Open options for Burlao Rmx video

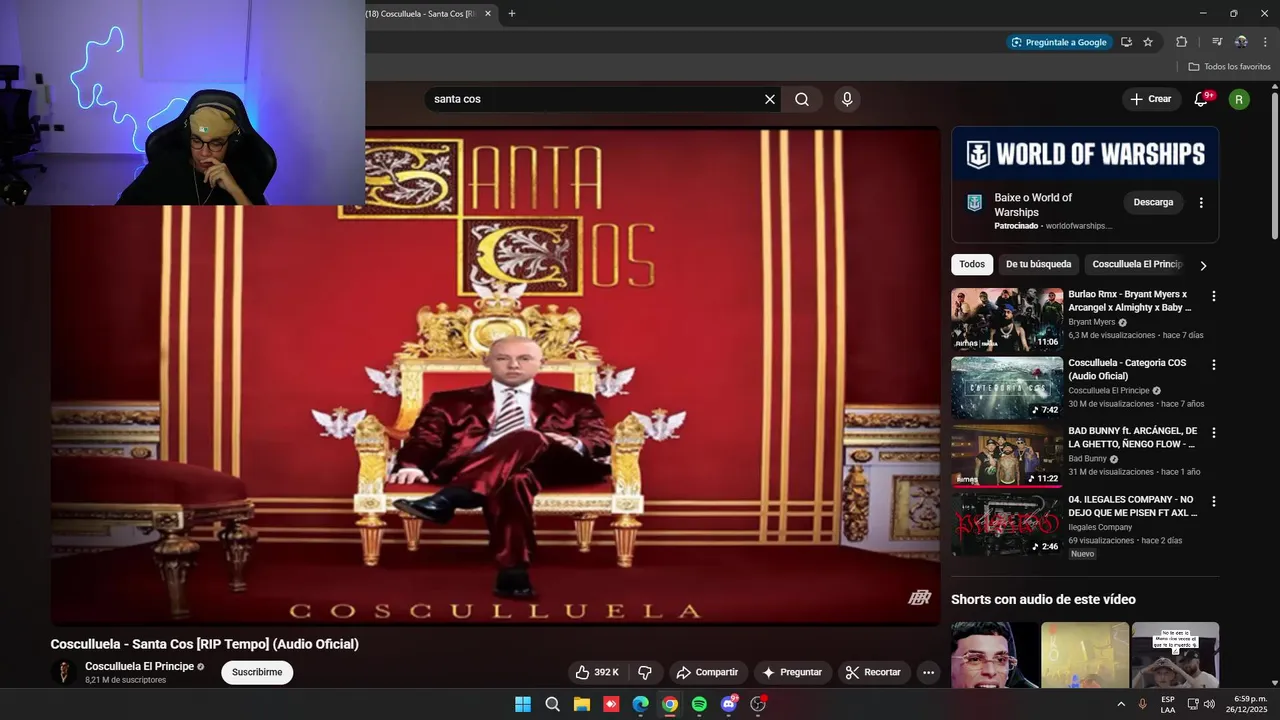[1214, 296]
